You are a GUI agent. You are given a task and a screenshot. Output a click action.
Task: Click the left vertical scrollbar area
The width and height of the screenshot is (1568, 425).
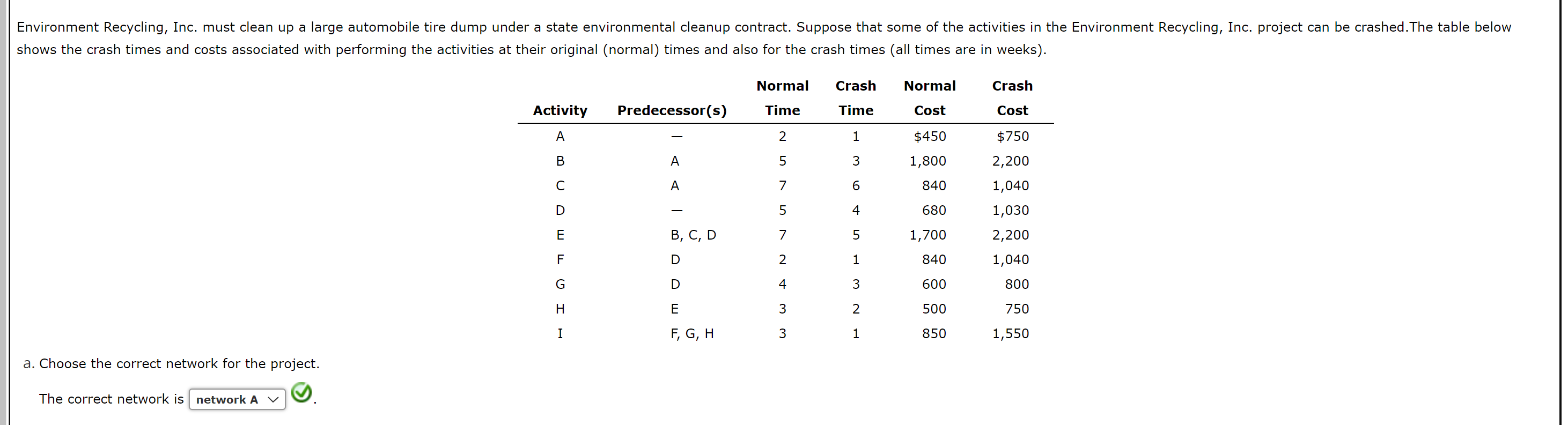5,213
